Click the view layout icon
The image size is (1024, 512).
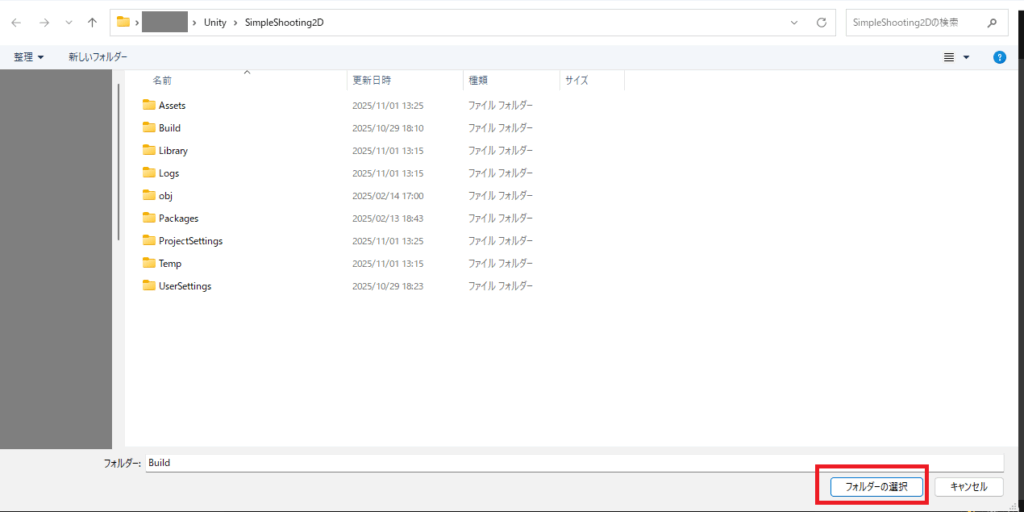pyautogui.click(x=949, y=57)
